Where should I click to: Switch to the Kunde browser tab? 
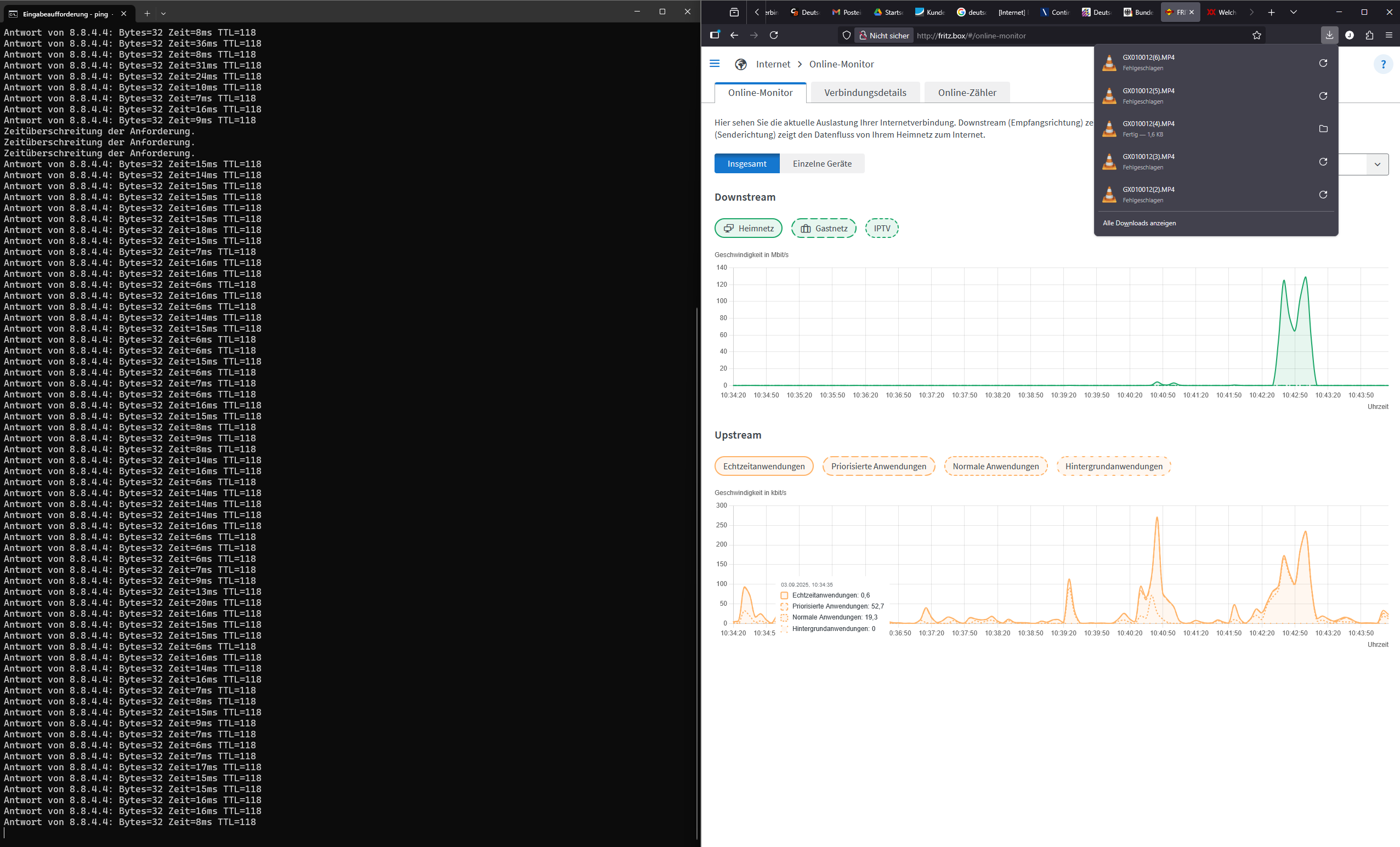click(930, 12)
